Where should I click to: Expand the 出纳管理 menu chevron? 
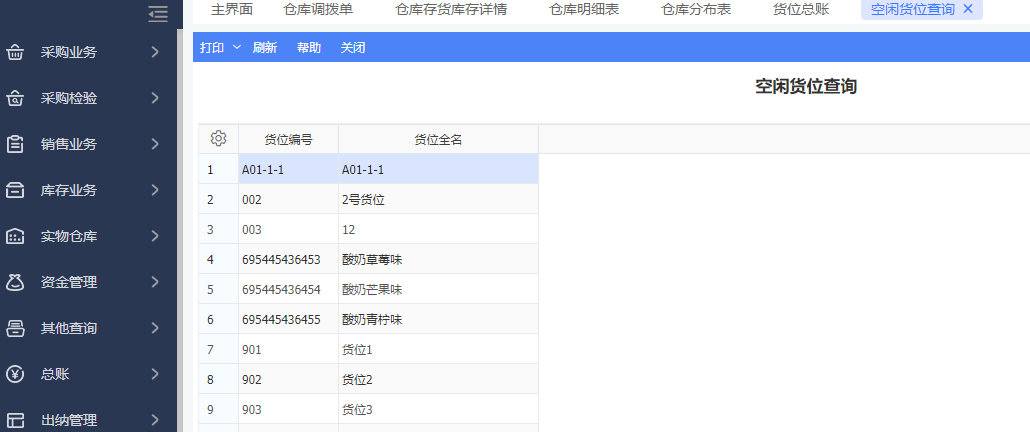coord(155,420)
